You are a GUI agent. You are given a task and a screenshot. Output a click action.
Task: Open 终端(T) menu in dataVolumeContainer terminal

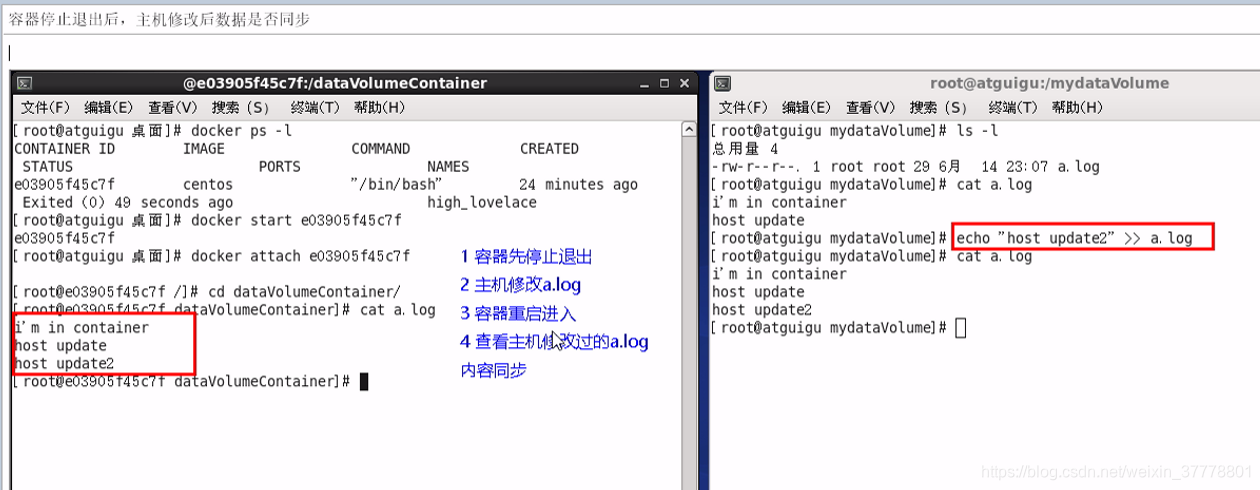315,107
